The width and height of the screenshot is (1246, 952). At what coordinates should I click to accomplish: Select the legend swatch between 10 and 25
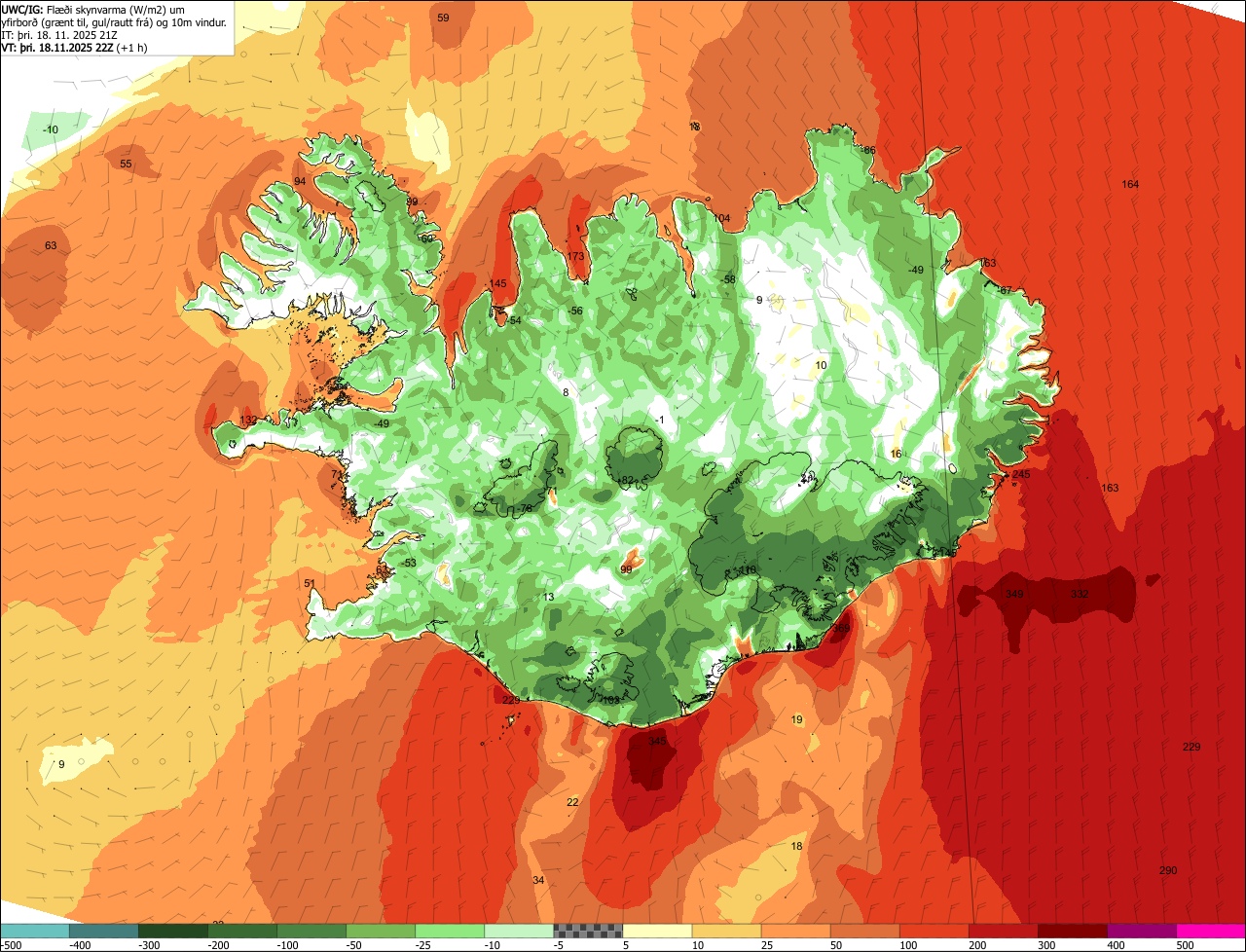pos(725,931)
